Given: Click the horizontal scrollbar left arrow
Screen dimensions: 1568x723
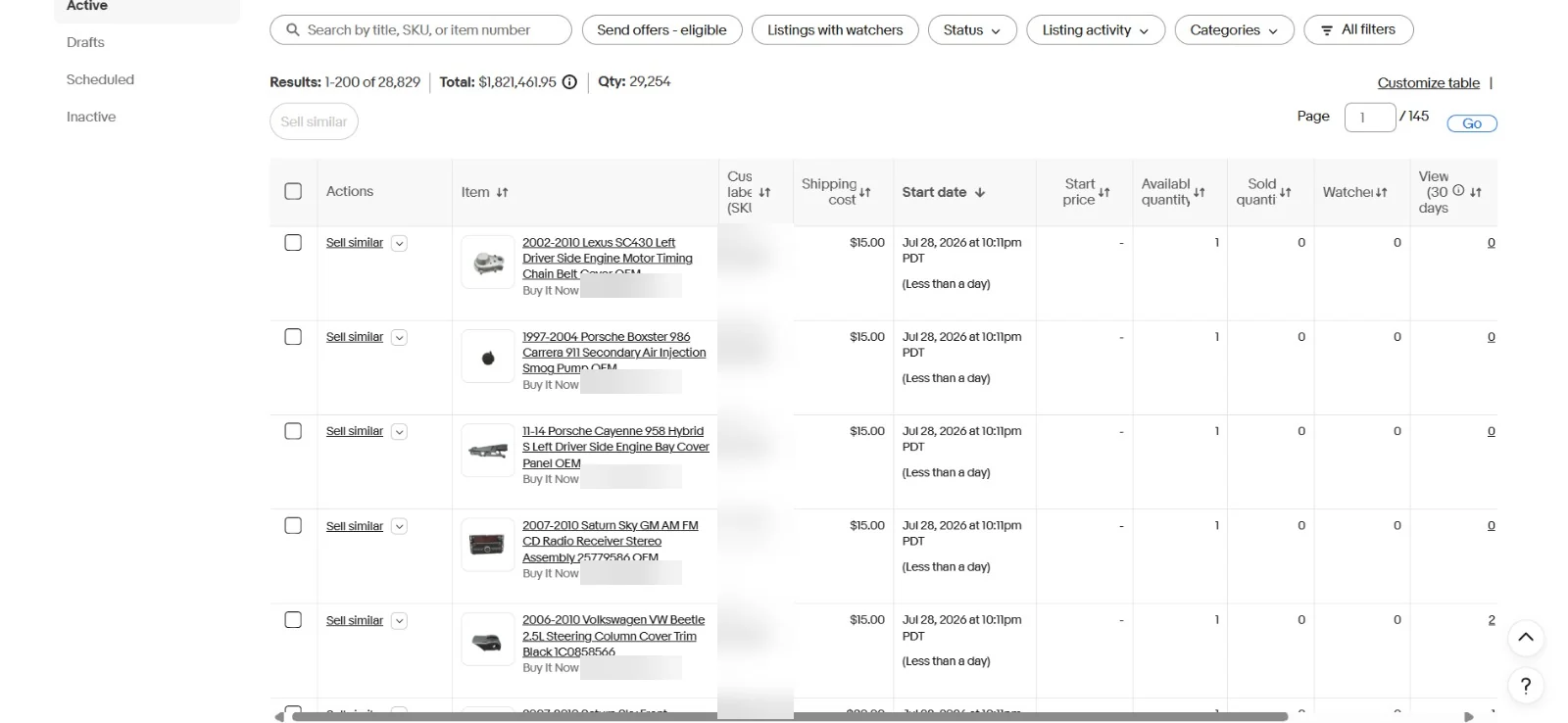Looking at the screenshot, I should [279, 717].
